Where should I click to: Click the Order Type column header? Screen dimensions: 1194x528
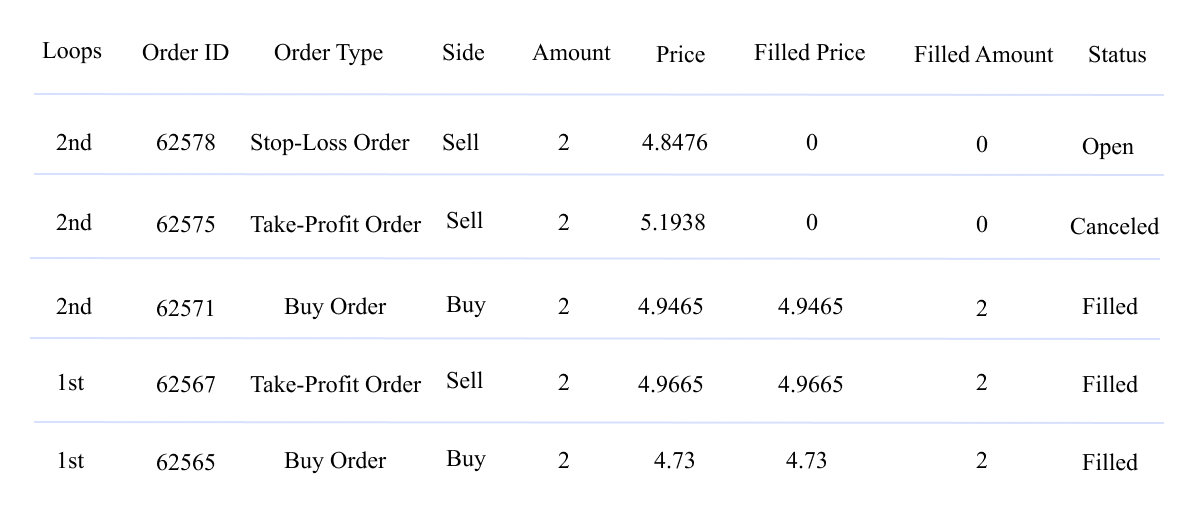328,53
